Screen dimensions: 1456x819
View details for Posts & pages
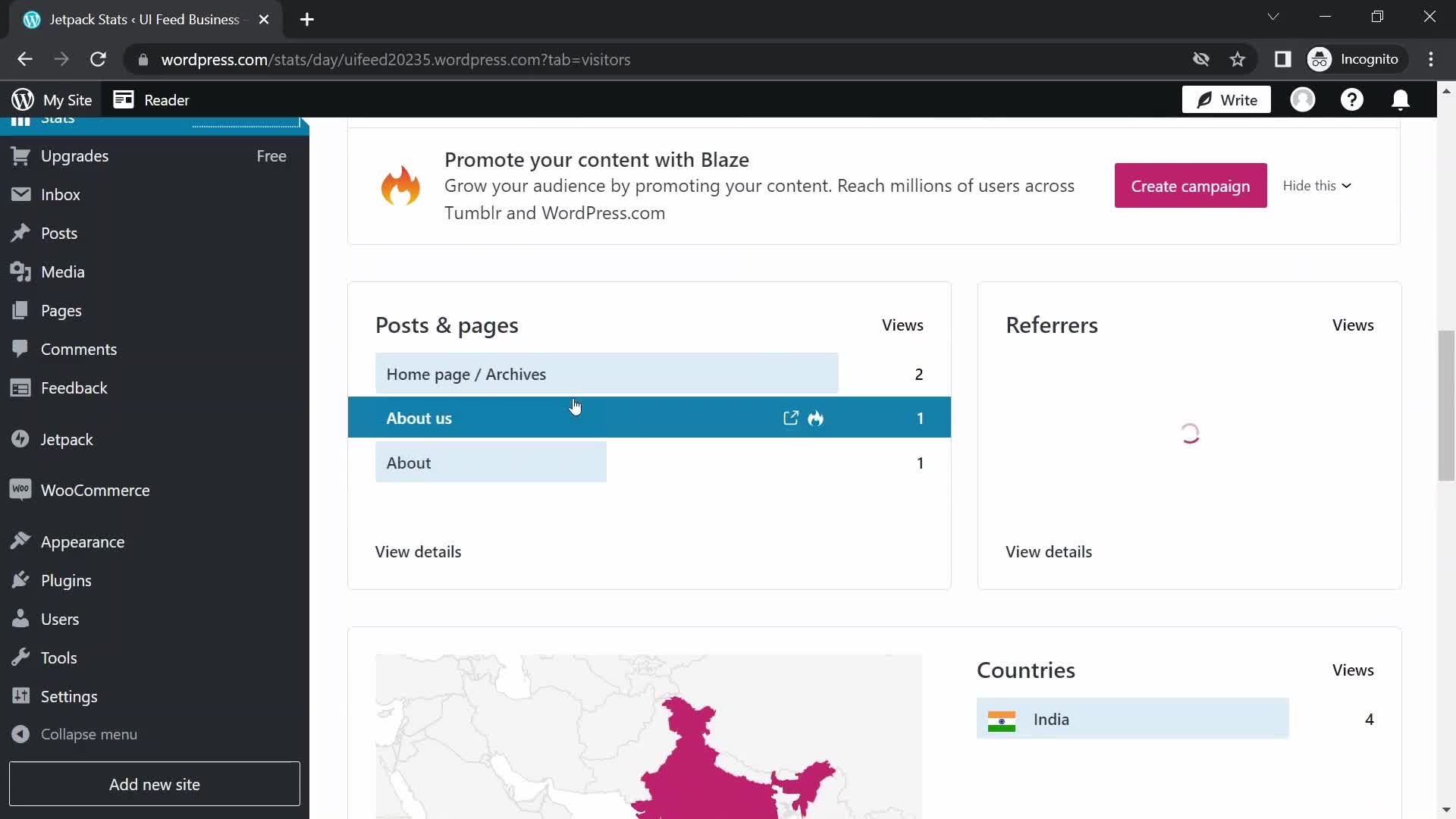(418, 552)
